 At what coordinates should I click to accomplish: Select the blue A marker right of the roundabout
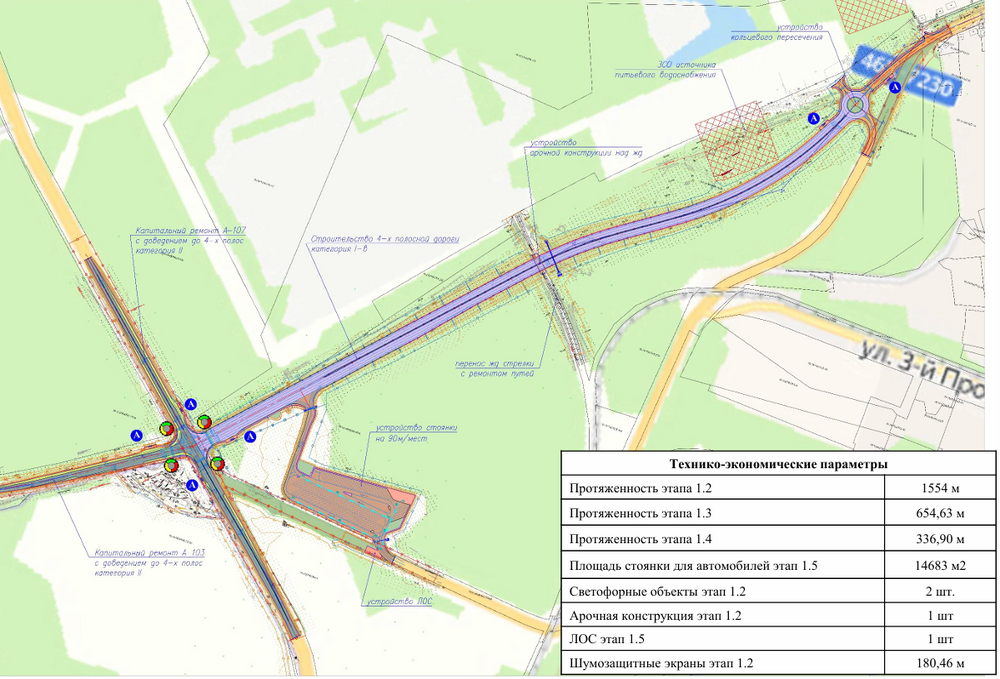(895, 87)
